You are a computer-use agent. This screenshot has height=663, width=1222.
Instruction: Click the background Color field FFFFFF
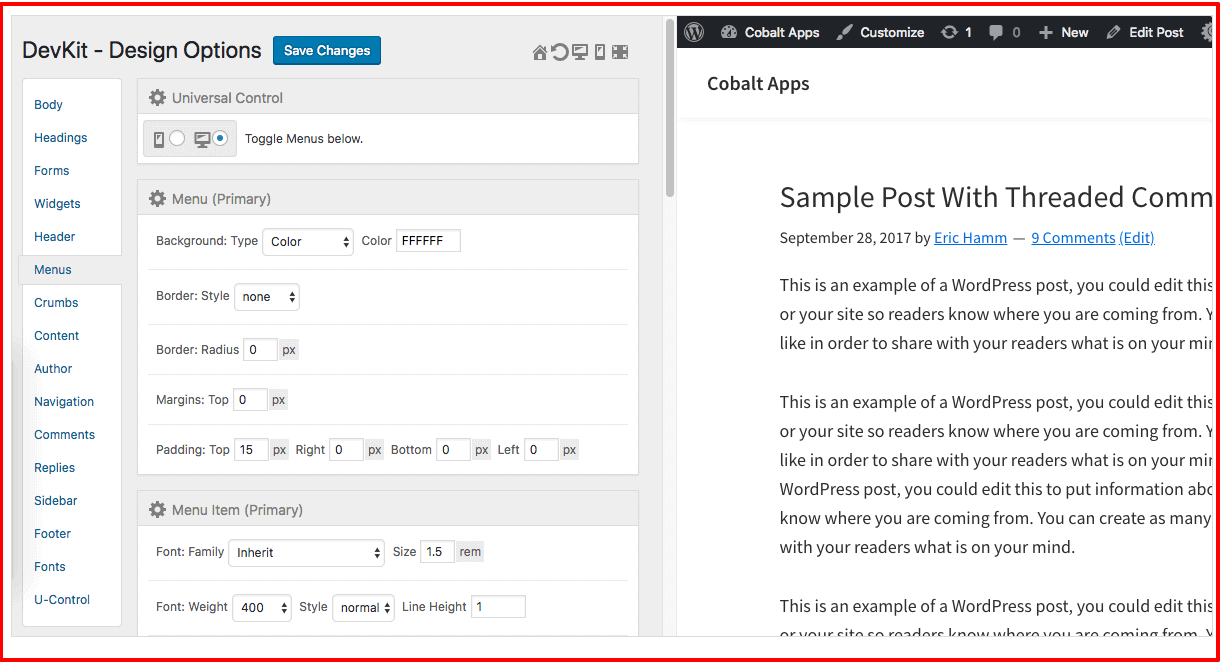[428, 241]
